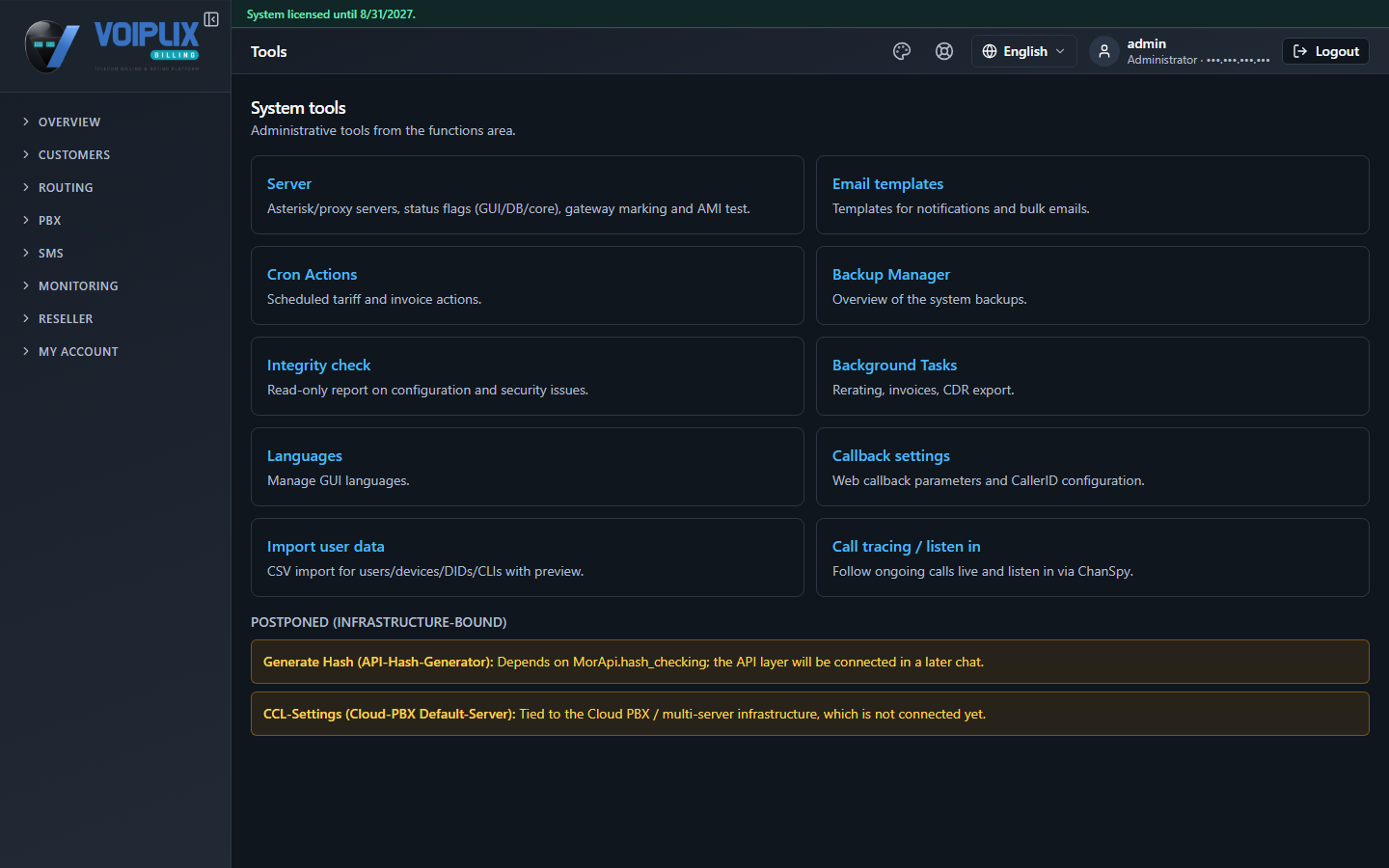Click 'Overview of the system backups.' text
Viewport: 1389px width, 868px height.
[x=930, y=299]
